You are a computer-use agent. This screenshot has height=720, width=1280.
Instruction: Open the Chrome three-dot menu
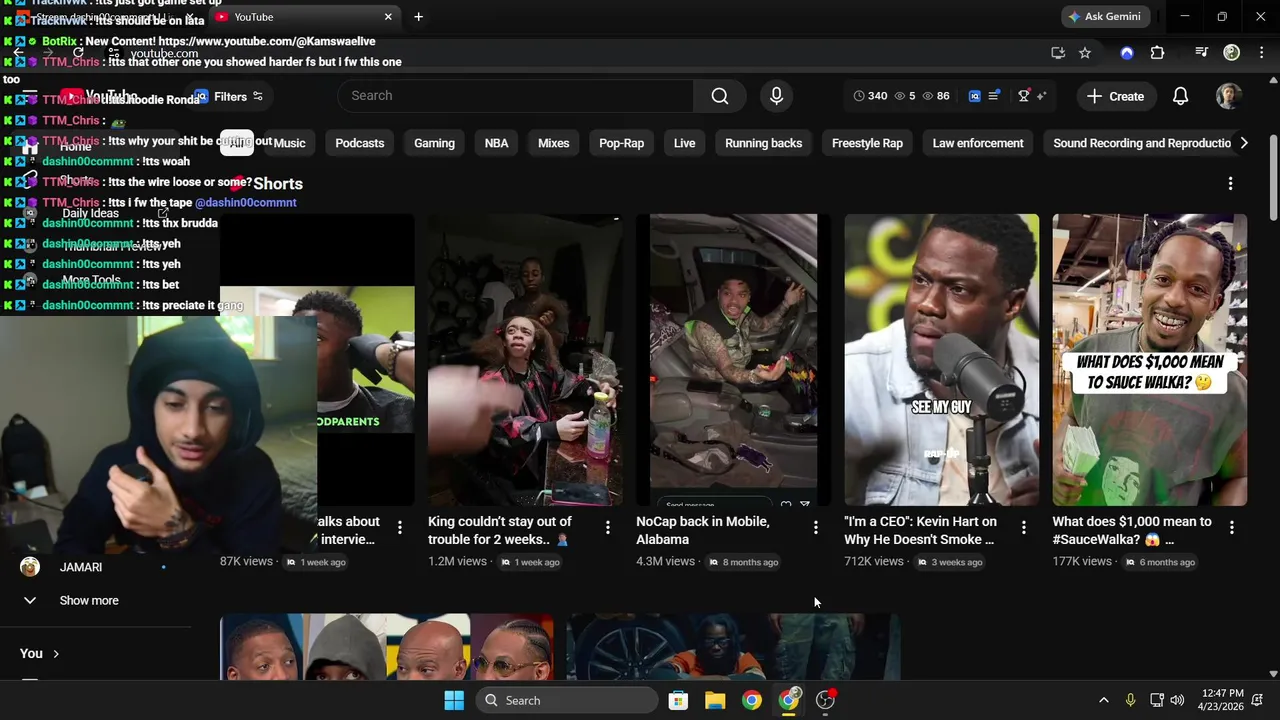(1260, 53)
